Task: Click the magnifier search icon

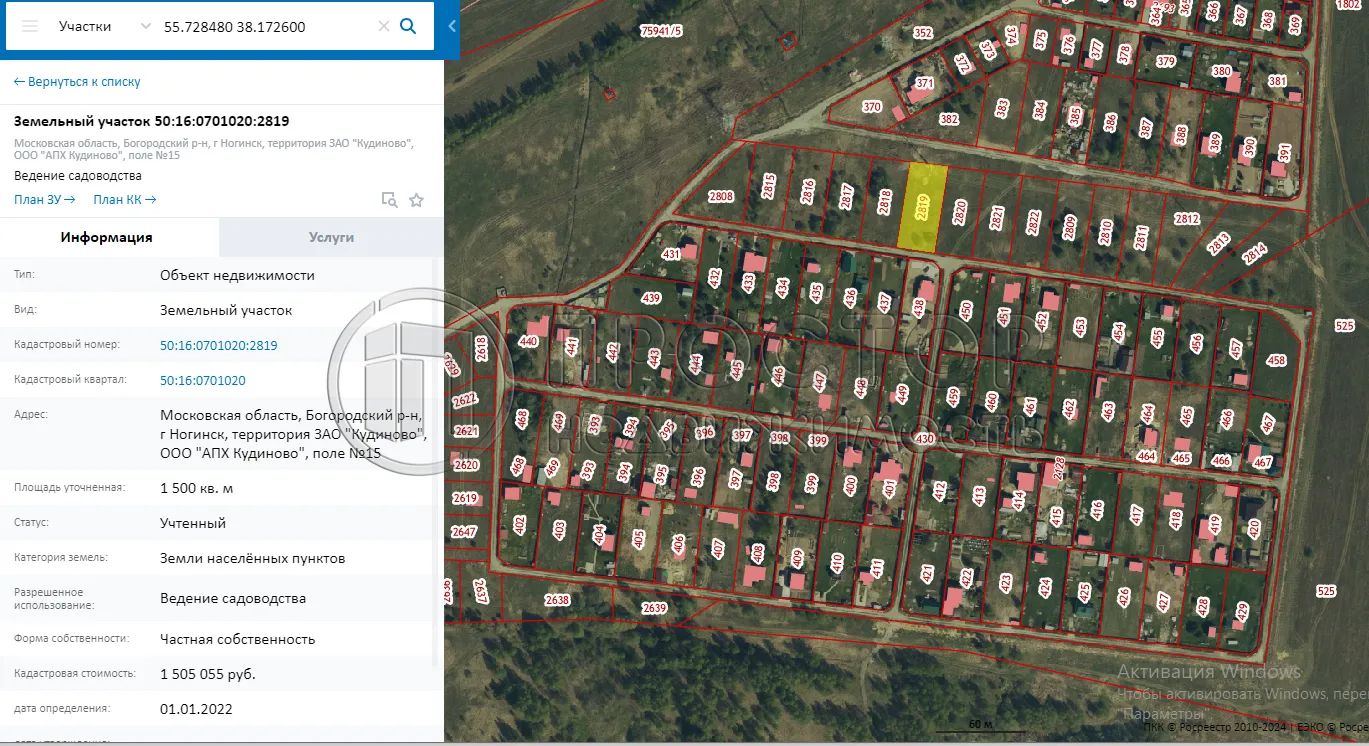Action: (408, 26)
